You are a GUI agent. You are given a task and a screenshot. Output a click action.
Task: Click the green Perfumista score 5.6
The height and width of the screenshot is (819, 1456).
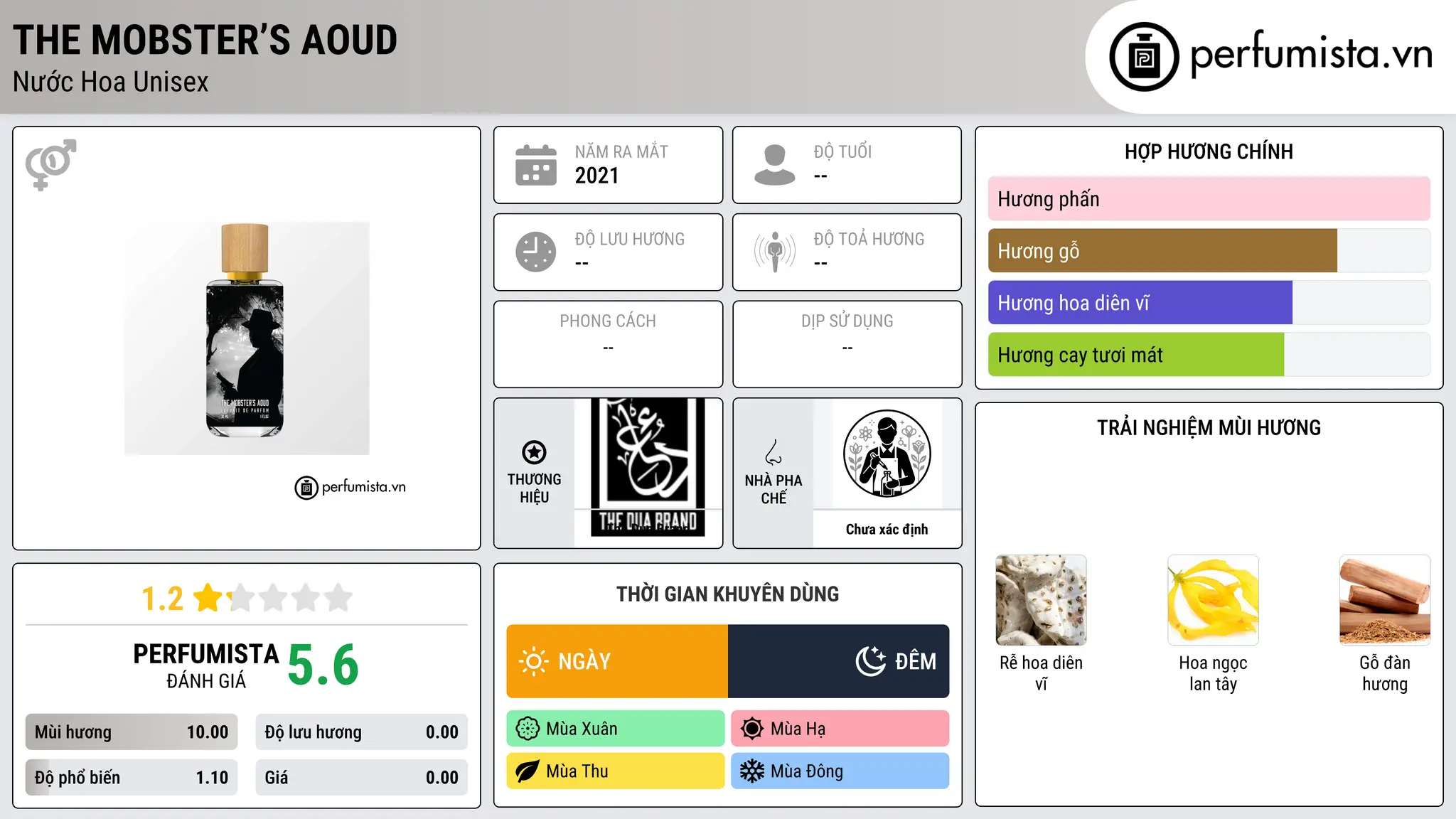(323, 665)
